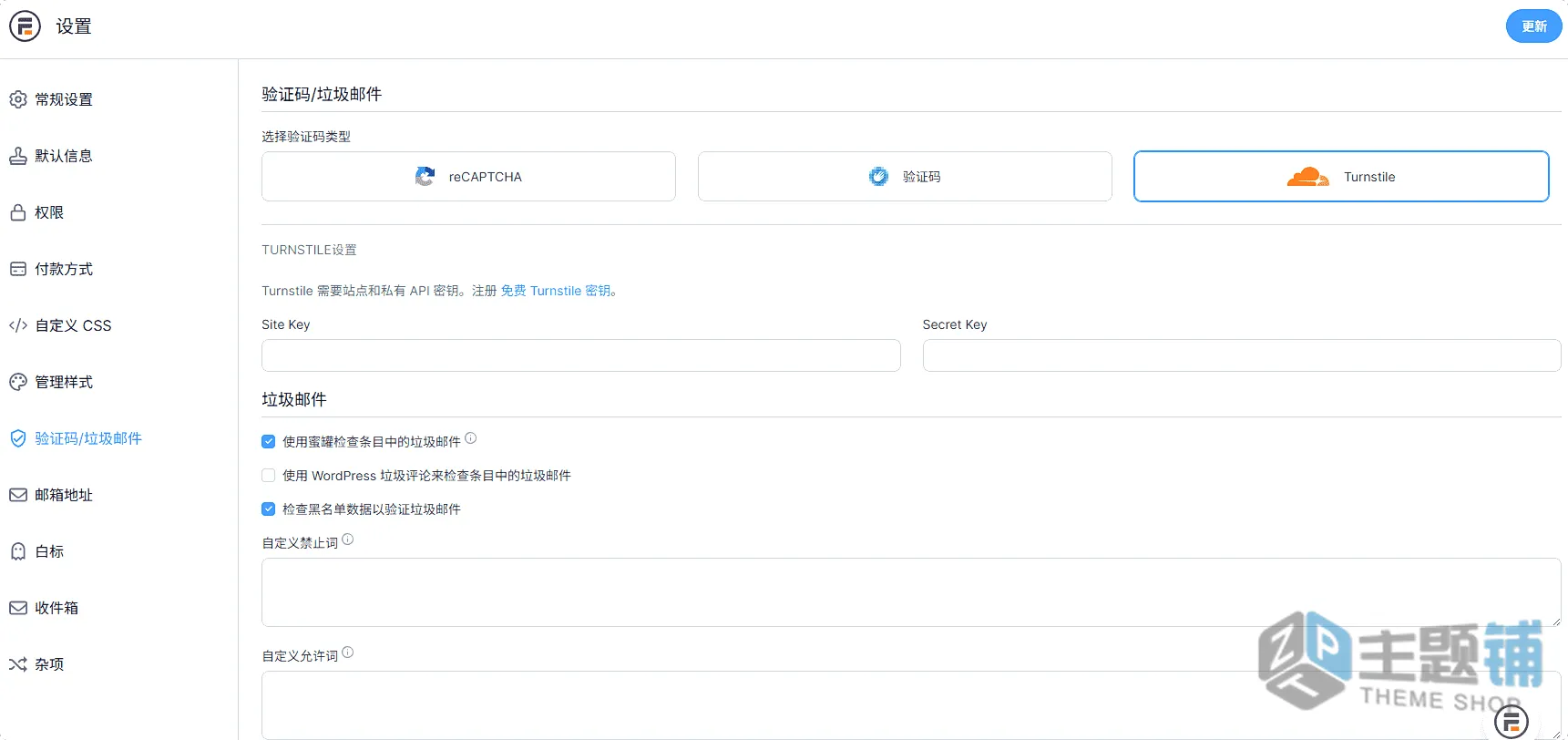Image resolution: width=1568 pixels, height=740 pixels.
Task: Click the Site Key input field
Action: point(581,355)
